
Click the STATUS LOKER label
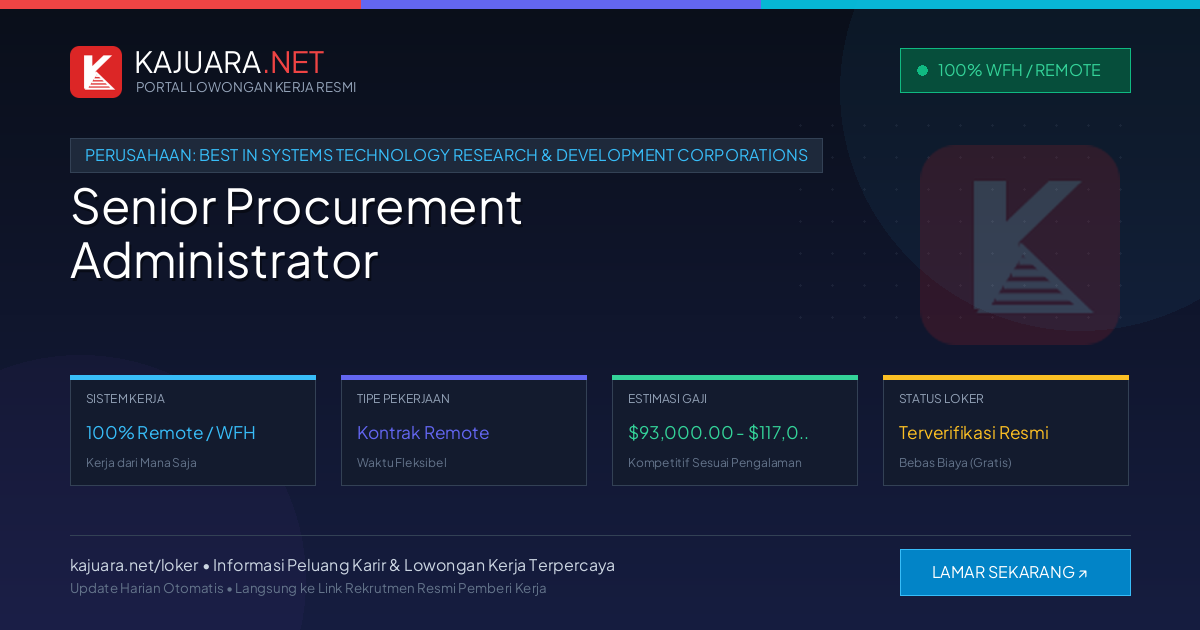coord(941,398)
